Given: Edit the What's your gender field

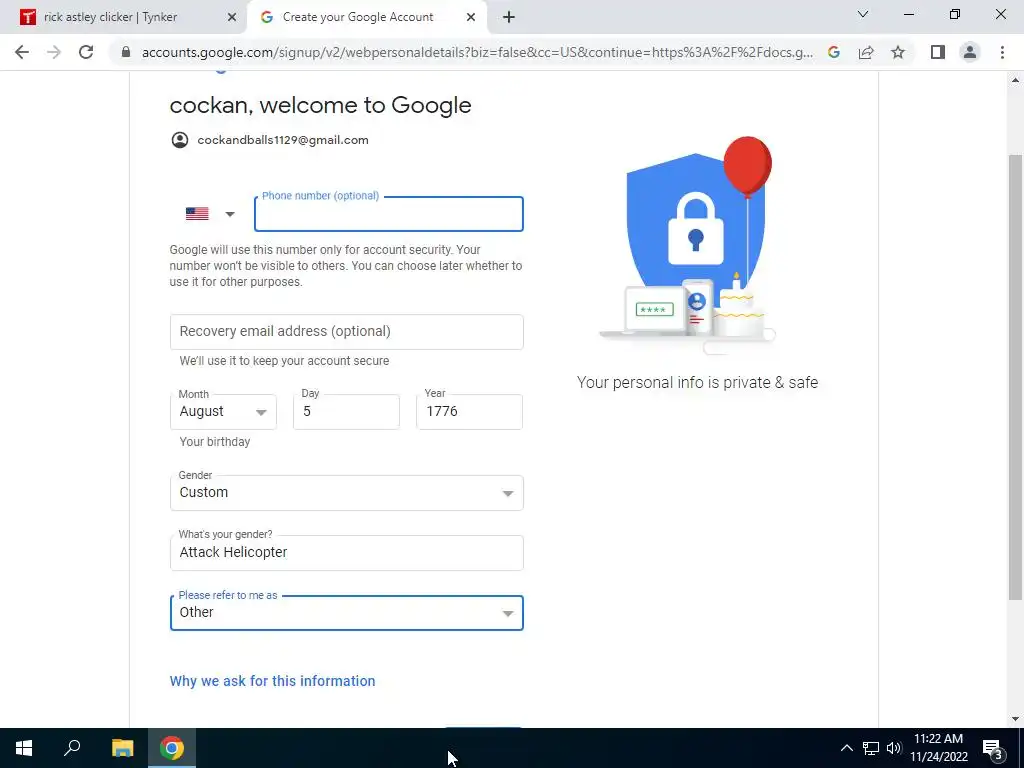Looking at the screenshot, I should tap(347, 553).
